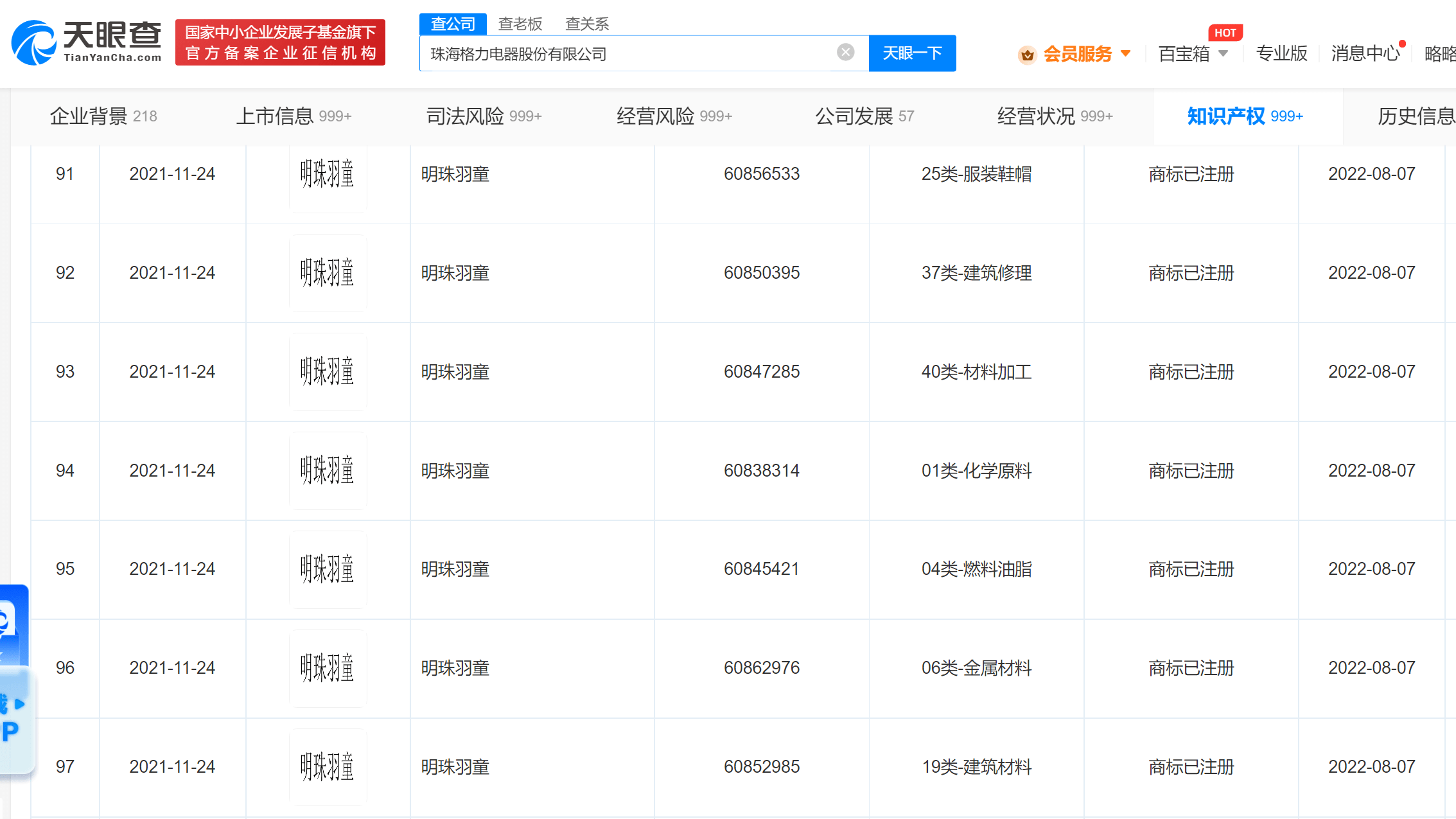1456x819 pixels.
Task: Select the 查公司 search tab
Action: point(453,24)
